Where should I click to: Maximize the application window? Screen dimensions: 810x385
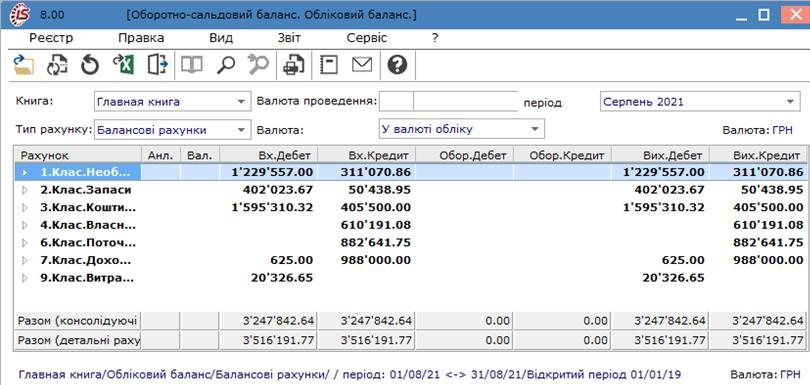763,14
